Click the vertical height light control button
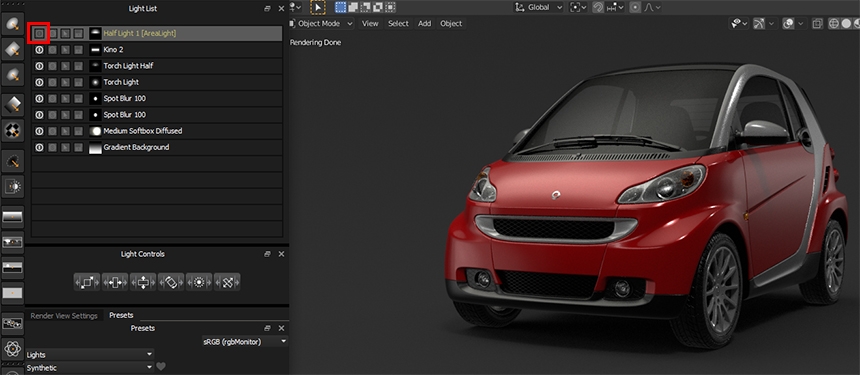The height and width of the screenshot is (375, 860). [143, 282]
